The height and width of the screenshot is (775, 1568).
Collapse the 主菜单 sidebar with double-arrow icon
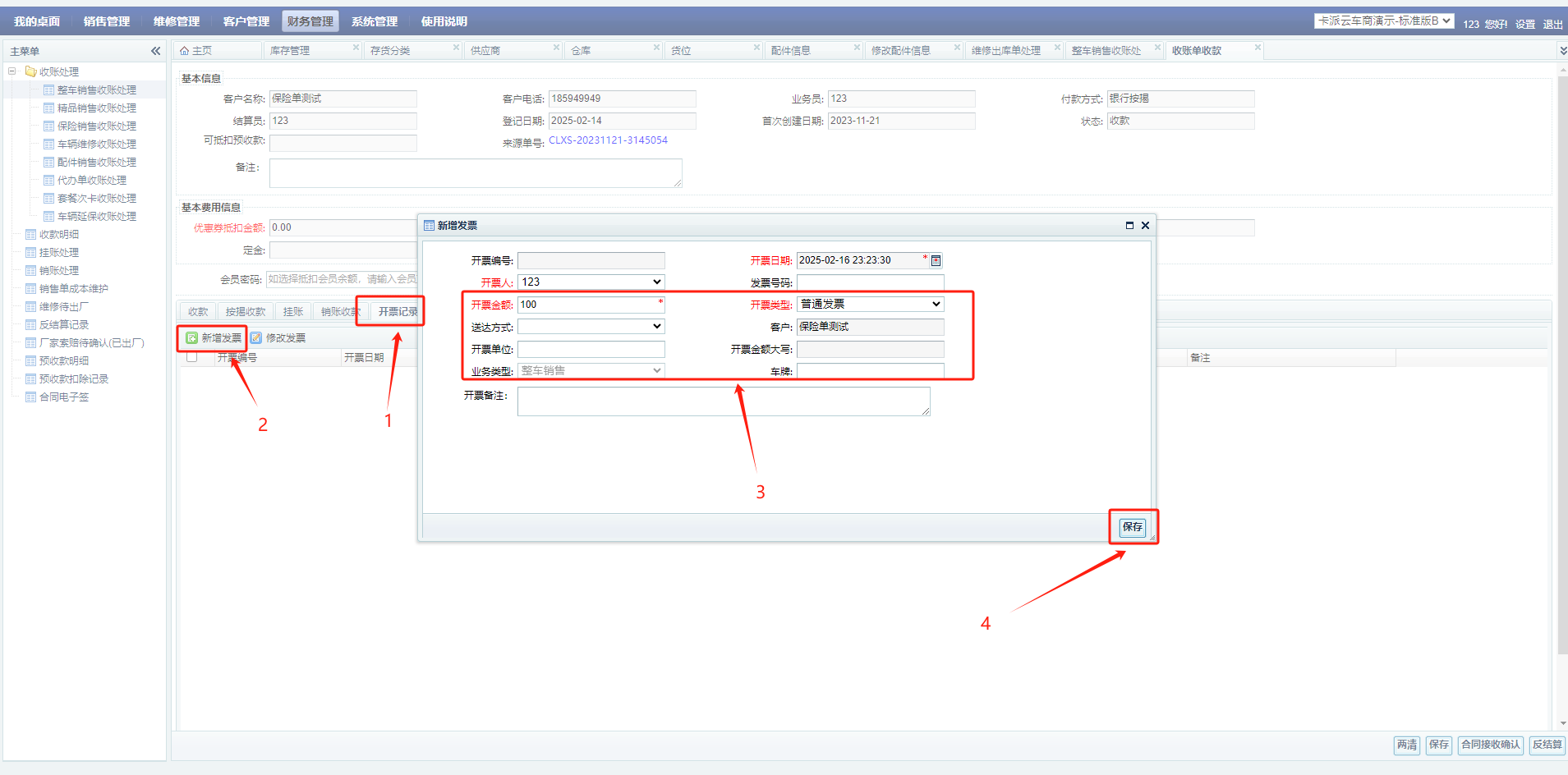click(156, 51)
